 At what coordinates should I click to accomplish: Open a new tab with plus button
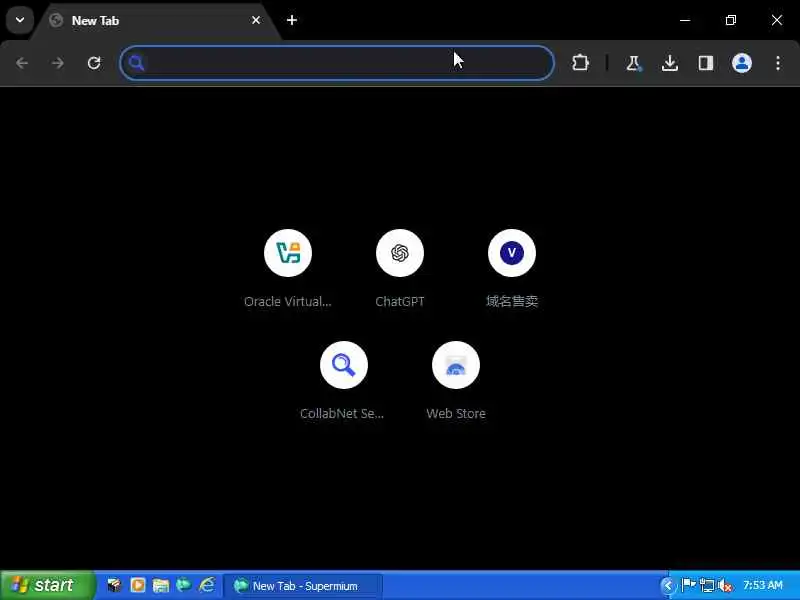292,20
